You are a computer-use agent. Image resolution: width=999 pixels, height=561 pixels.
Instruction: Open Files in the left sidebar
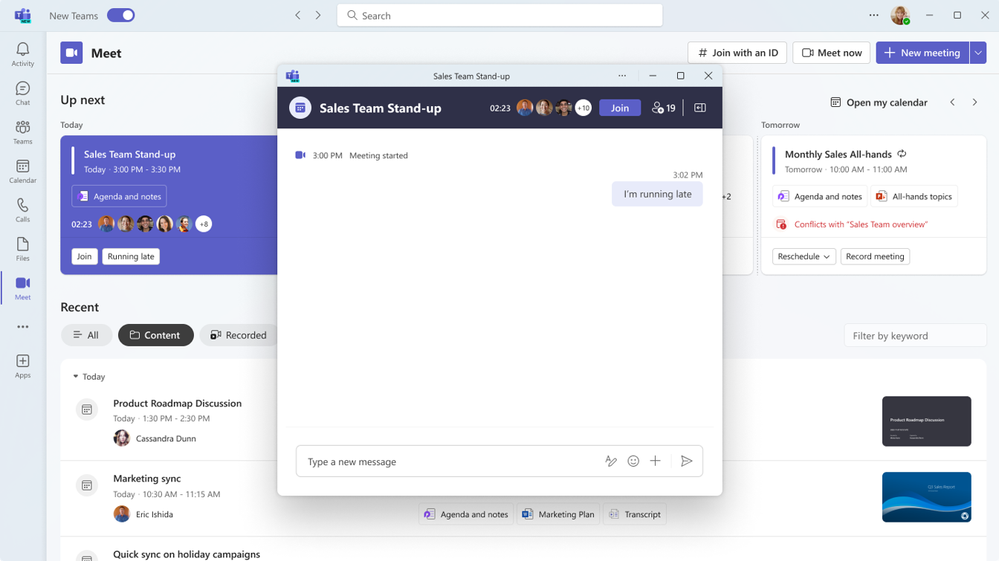coord(22,249)
